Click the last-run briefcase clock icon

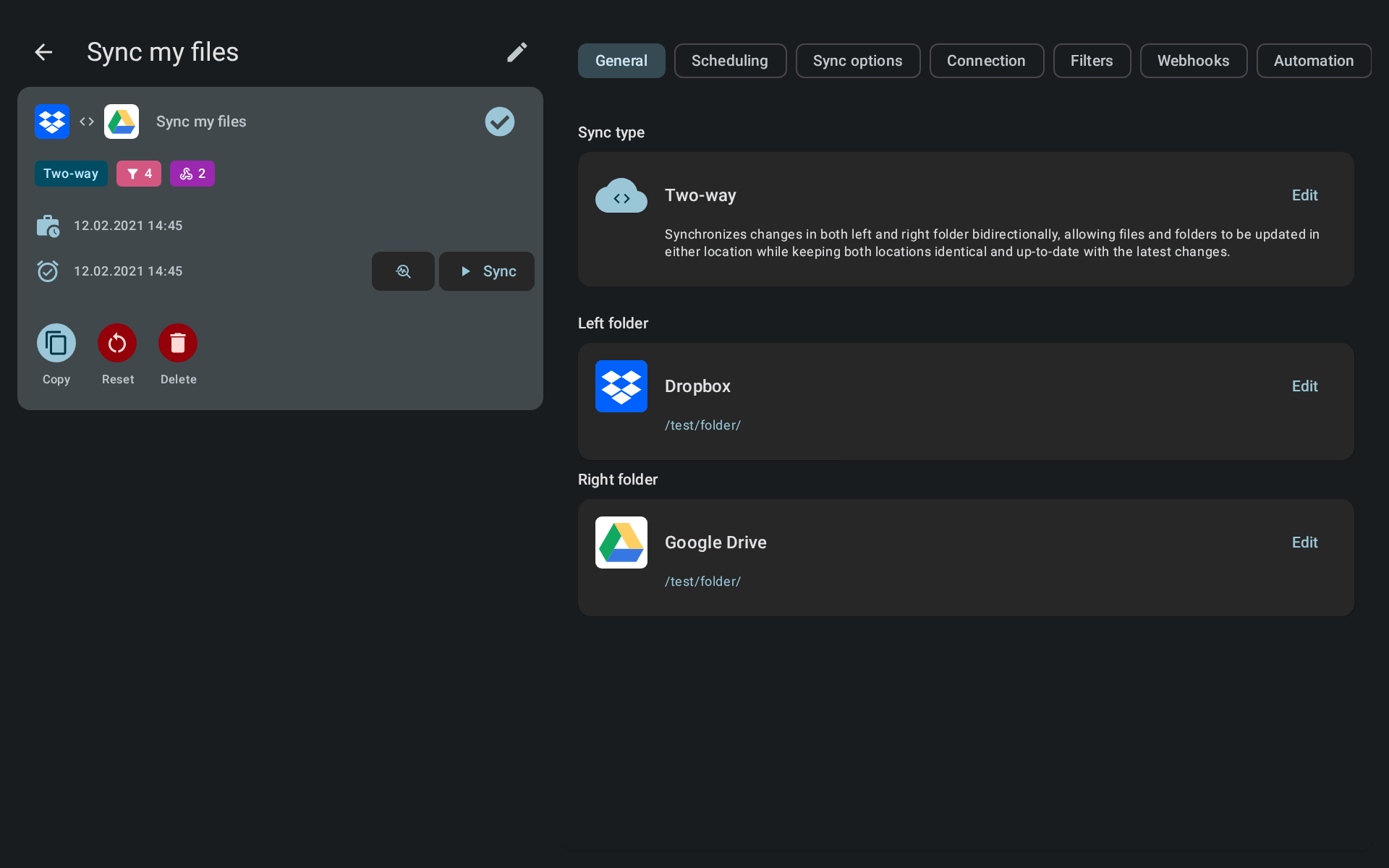(48, 226)
